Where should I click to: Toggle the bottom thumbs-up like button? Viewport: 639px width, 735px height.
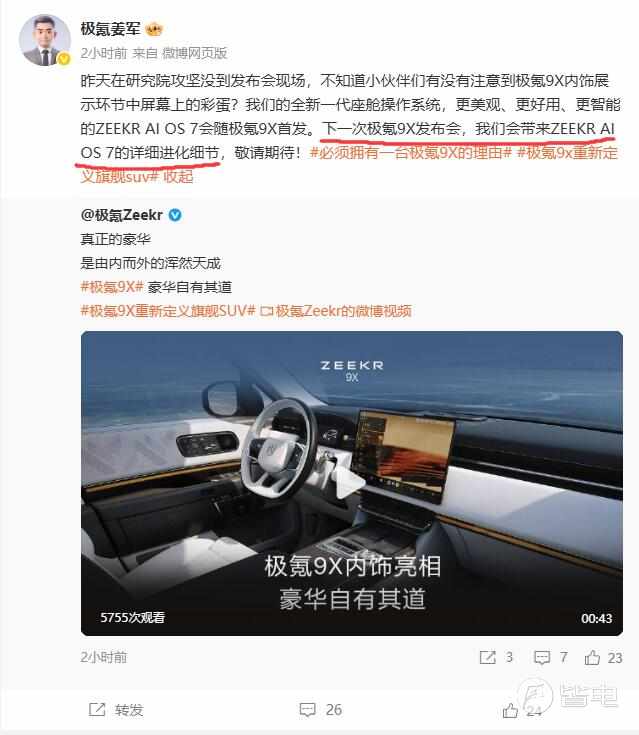(x=510, y=711)
